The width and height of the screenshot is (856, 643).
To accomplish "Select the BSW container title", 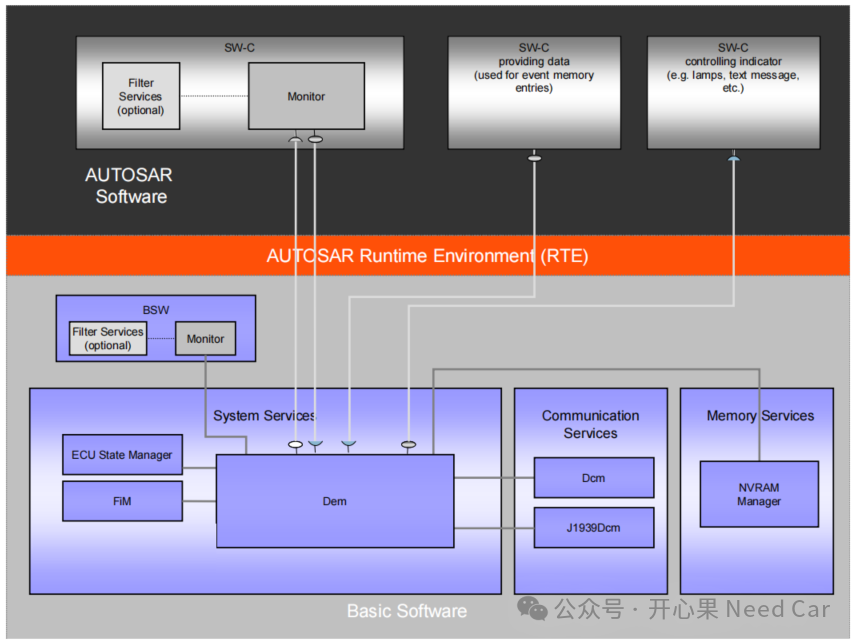I will 156,310.
